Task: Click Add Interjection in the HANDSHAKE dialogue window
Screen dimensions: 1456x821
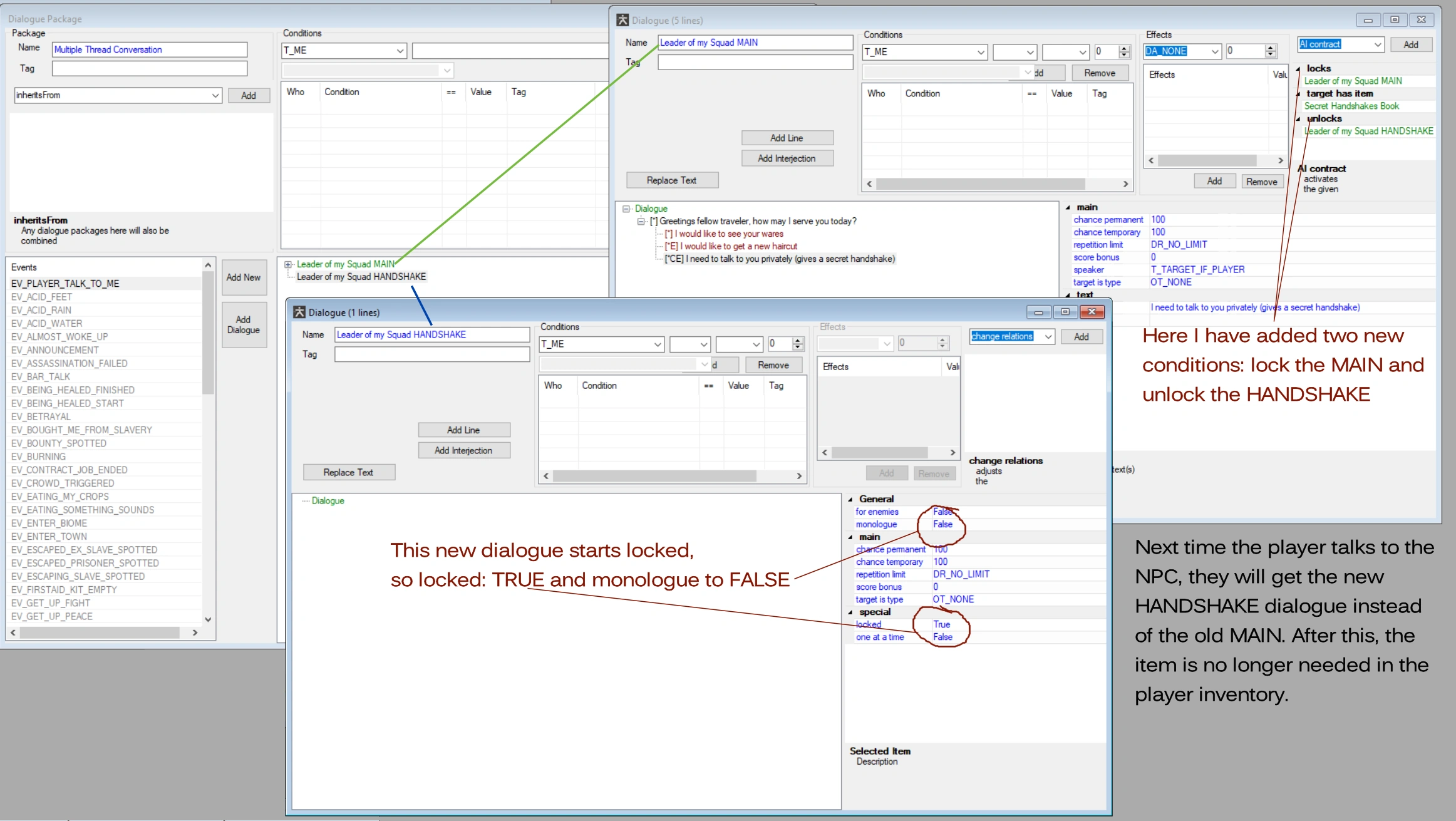Action: pos(463,450)
